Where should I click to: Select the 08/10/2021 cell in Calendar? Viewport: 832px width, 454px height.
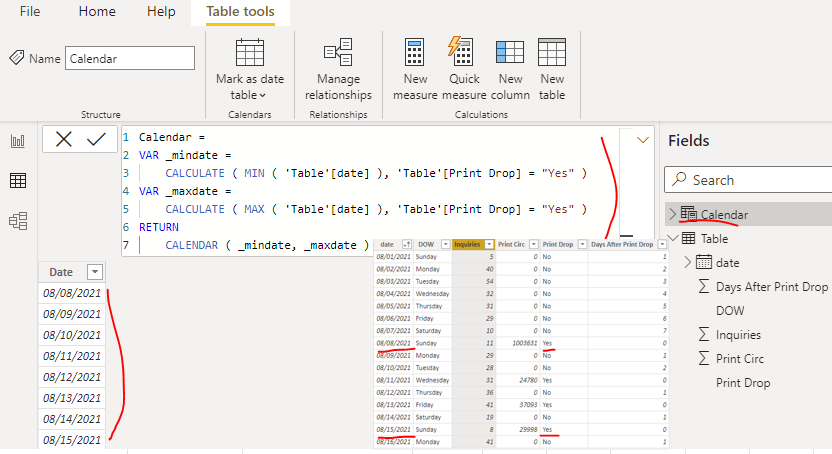pos(72,335)
